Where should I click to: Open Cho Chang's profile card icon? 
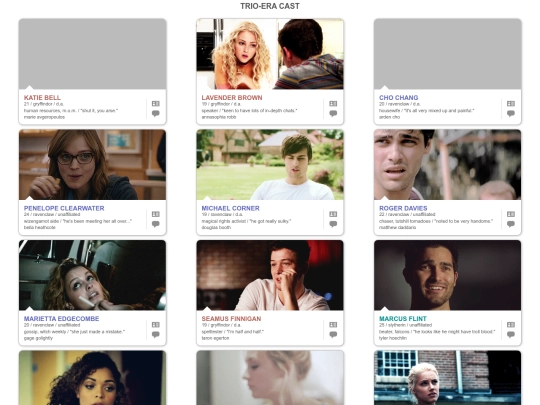pyautogui.click(x=511, y=103)
